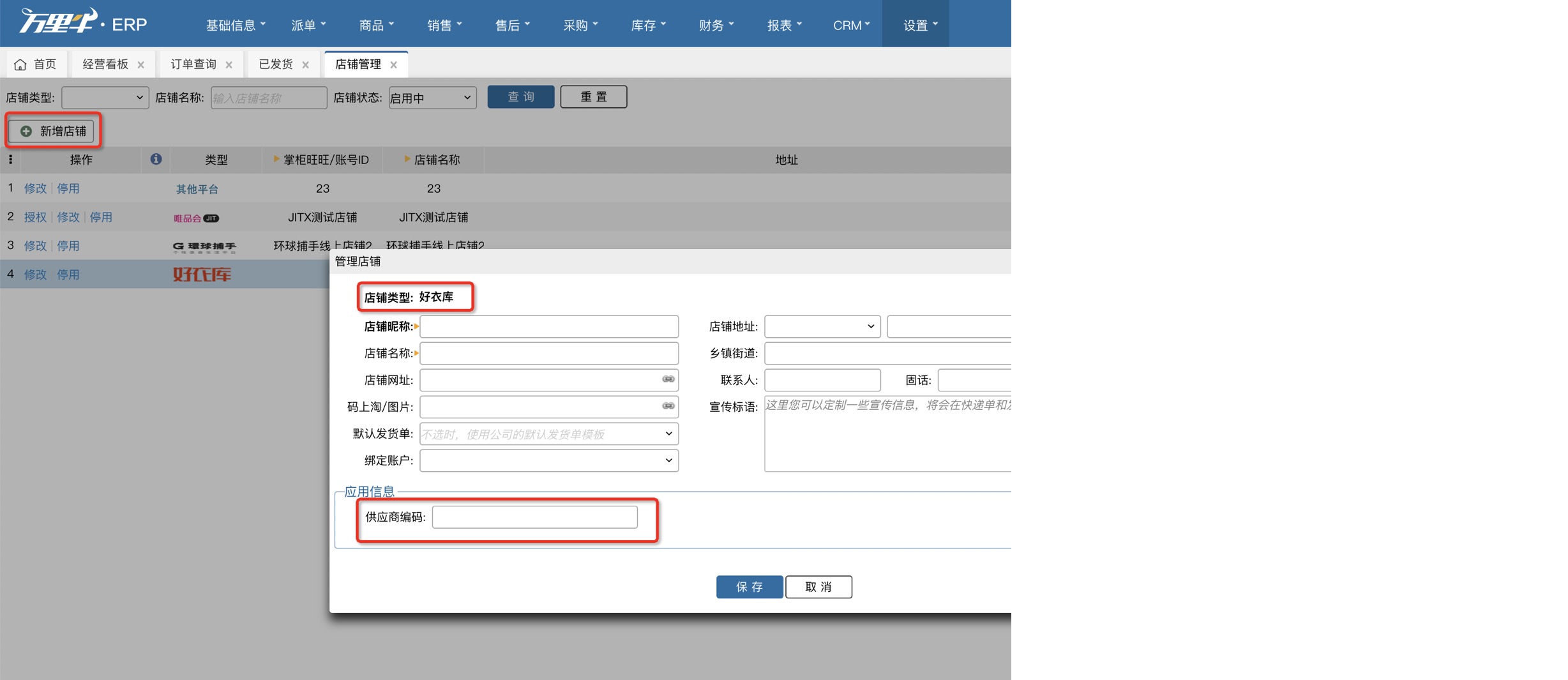Expand the 店铺类型 filter dropdown

(105, 98)
